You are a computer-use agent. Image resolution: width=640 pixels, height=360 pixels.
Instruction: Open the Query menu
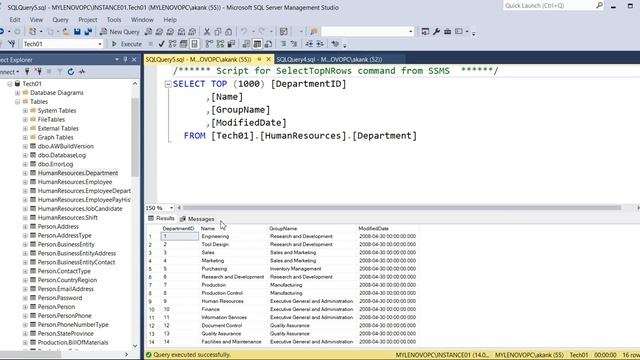60,20
